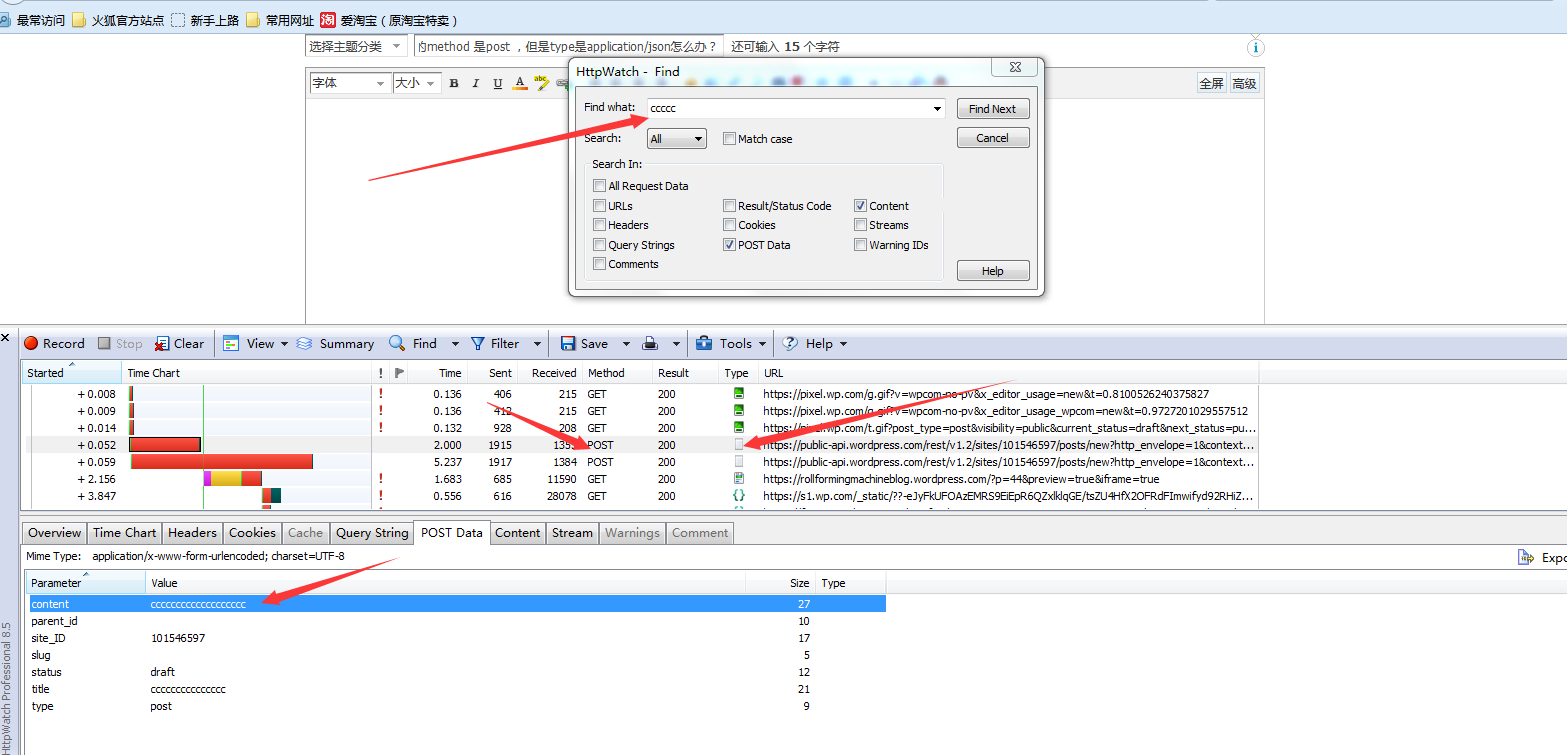Switch to the Query String tab
Viewport: 1567px width, 755px height.
(372, 533)
